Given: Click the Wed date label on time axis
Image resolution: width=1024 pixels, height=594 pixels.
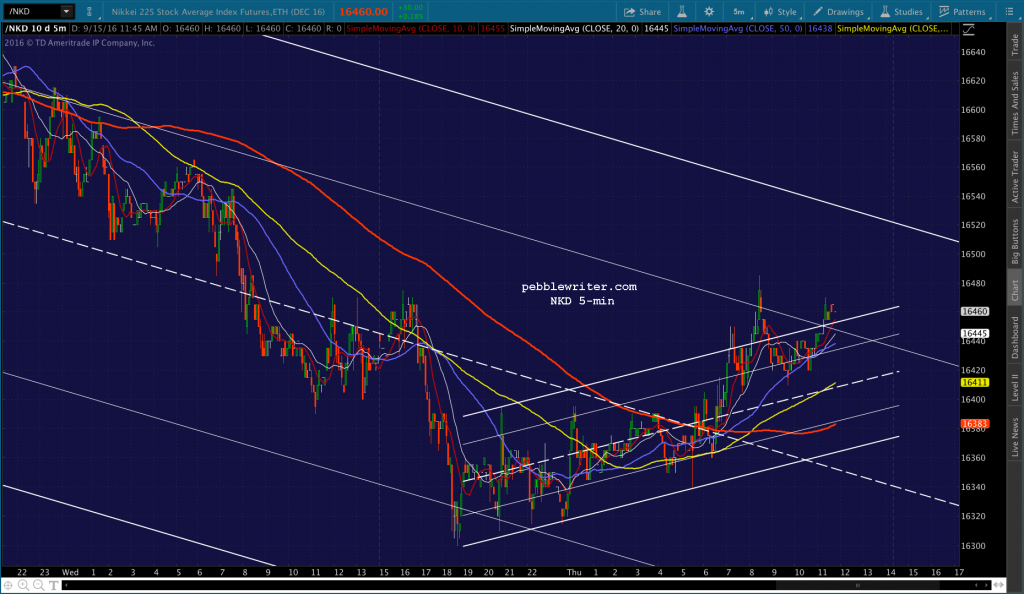Looking at the screenshot, I should pyautogui.click(x=70, y=572).
